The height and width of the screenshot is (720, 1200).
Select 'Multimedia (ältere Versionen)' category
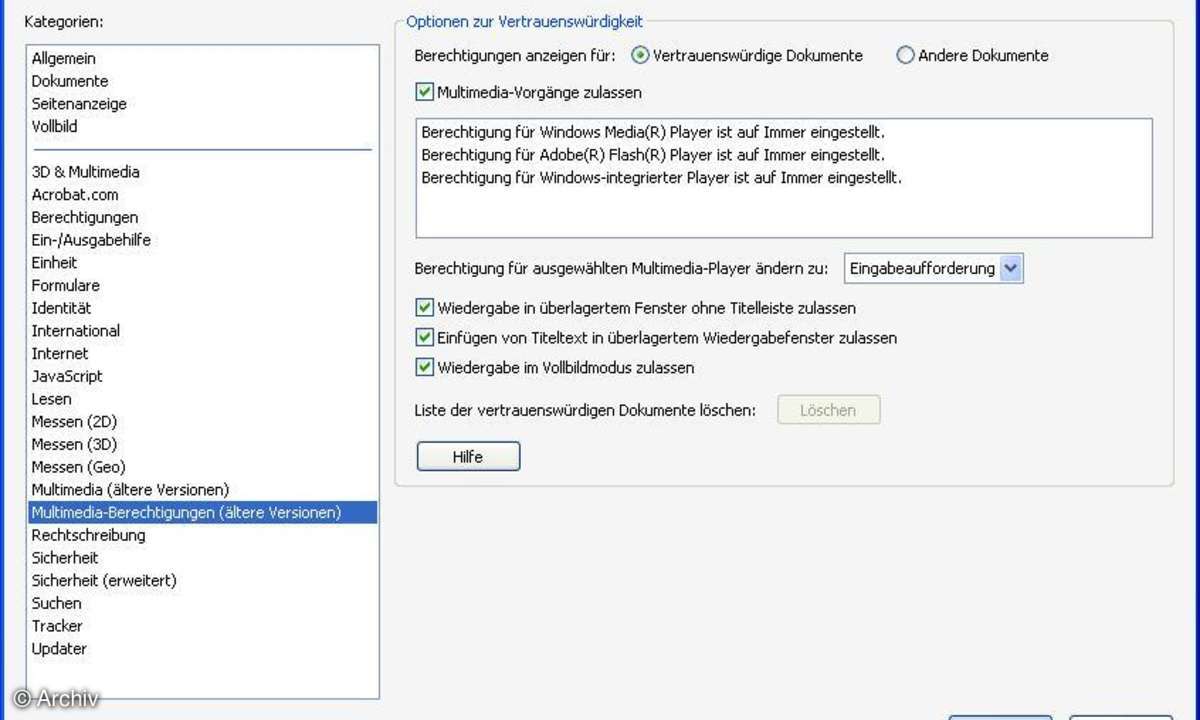pos(130,490)
